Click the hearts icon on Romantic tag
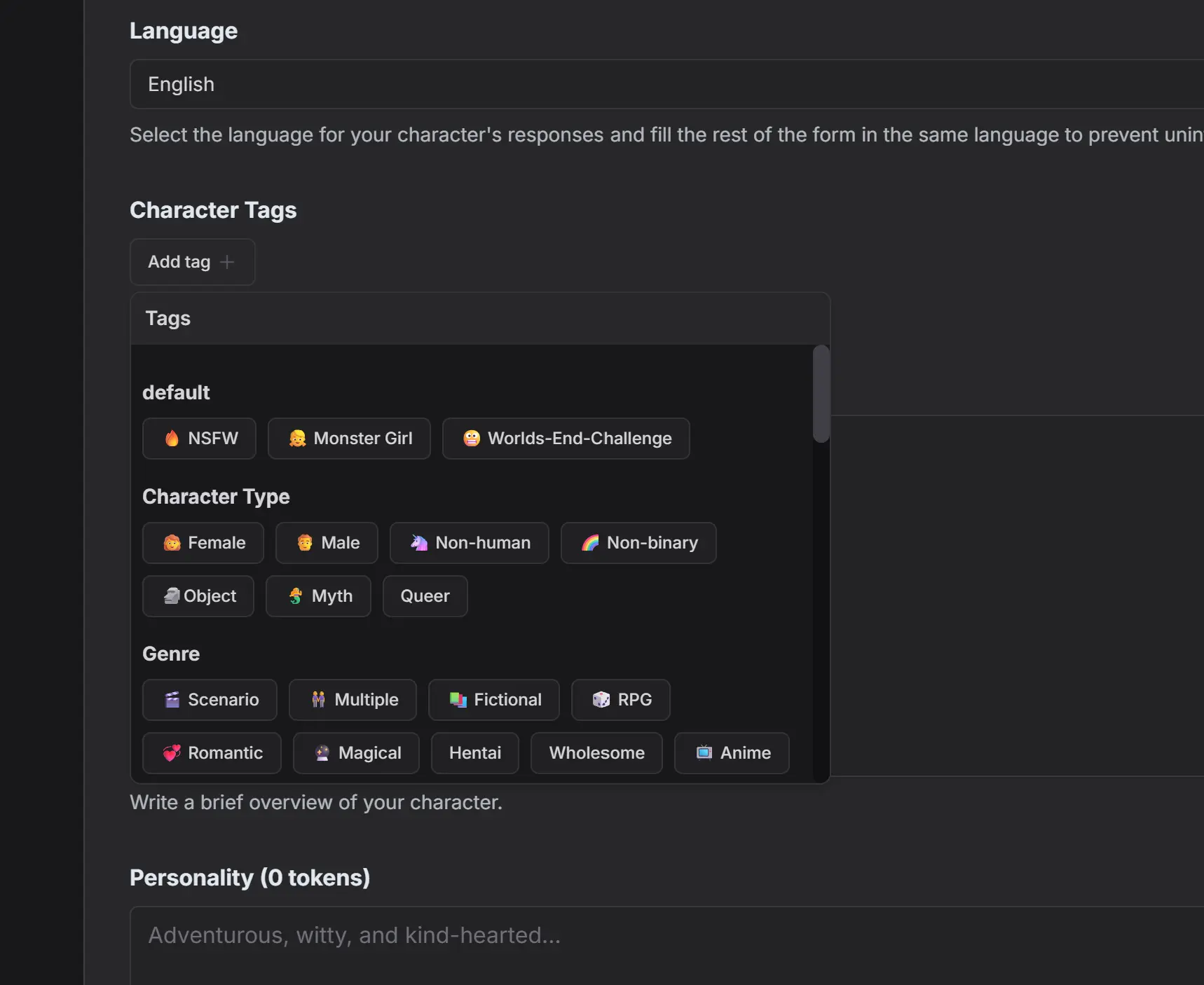 (172, 753)
